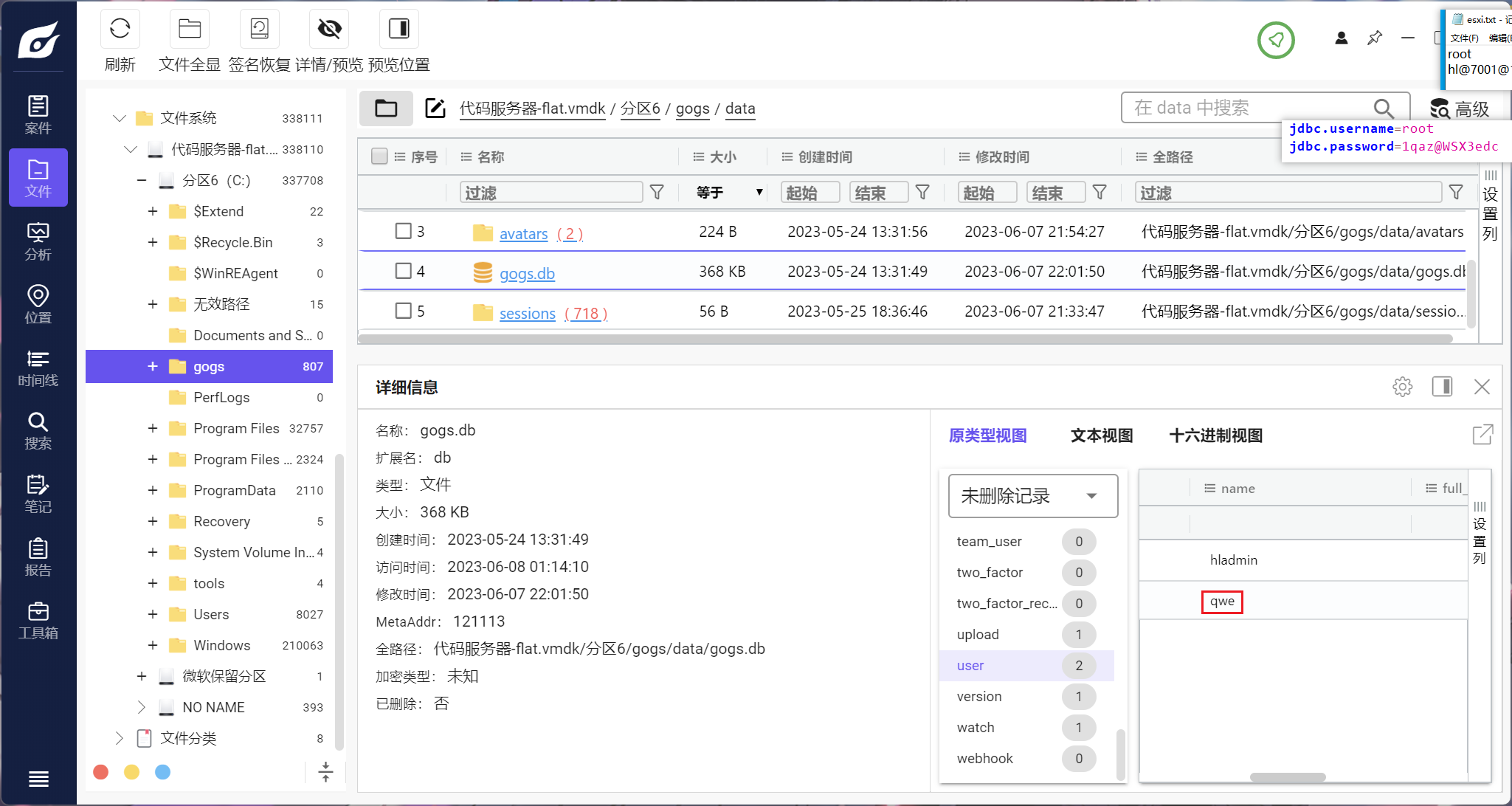Image resolution: width=1512 pixels, height=806 pixels.
Task: Click the filter funnel beside name filter
Action: pos(657,193)
